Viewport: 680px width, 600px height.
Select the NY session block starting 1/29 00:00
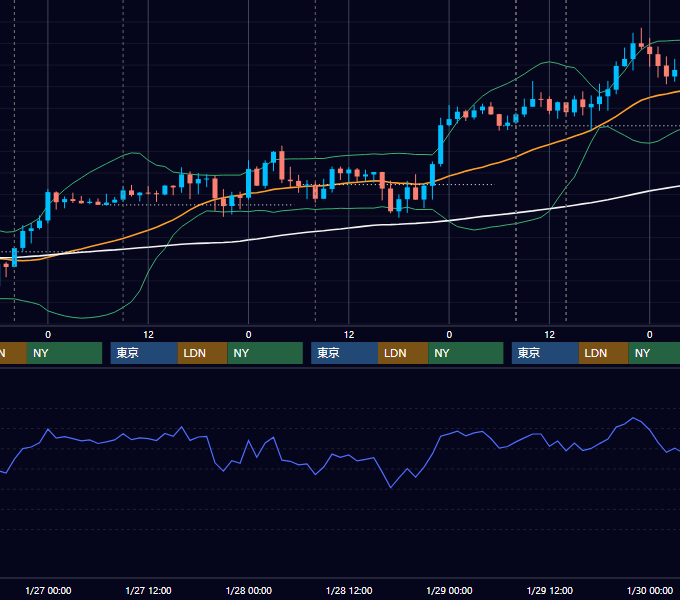pyautogui.click(x=466, y=353)
